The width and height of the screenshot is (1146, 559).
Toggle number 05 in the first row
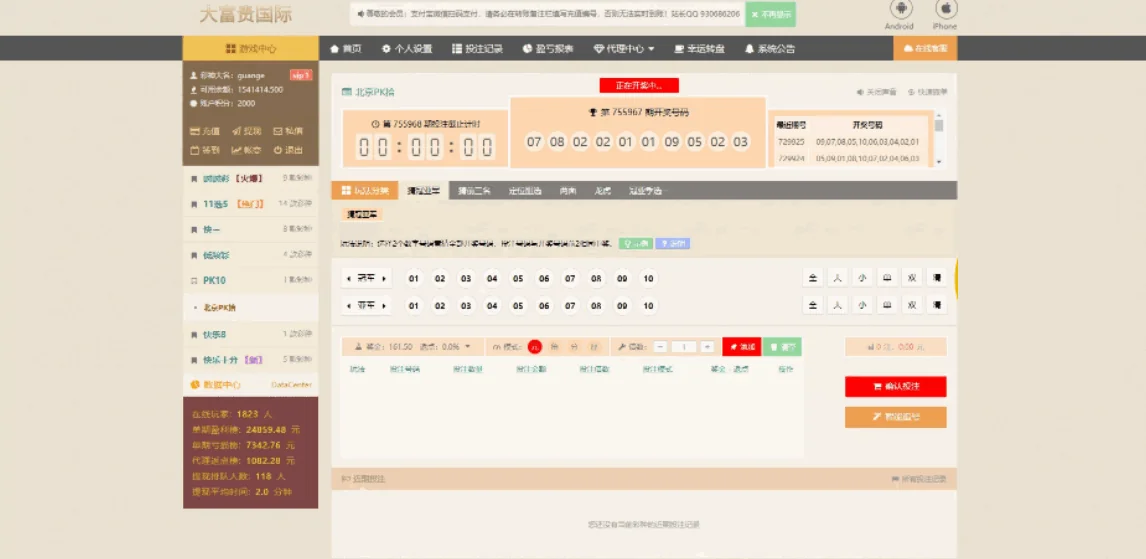point(517,279)
